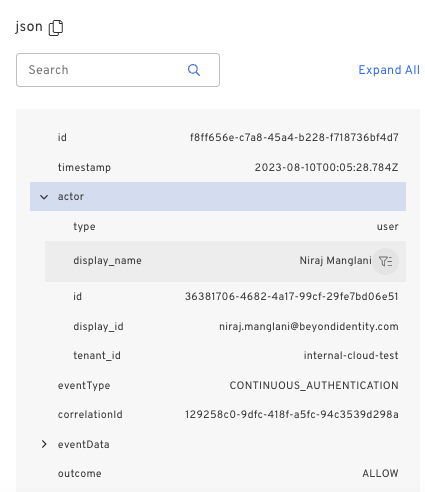The image size is (425, 492).
Task: Click the filter icon next to Niraj Manglani
Action: click(385, 261)
